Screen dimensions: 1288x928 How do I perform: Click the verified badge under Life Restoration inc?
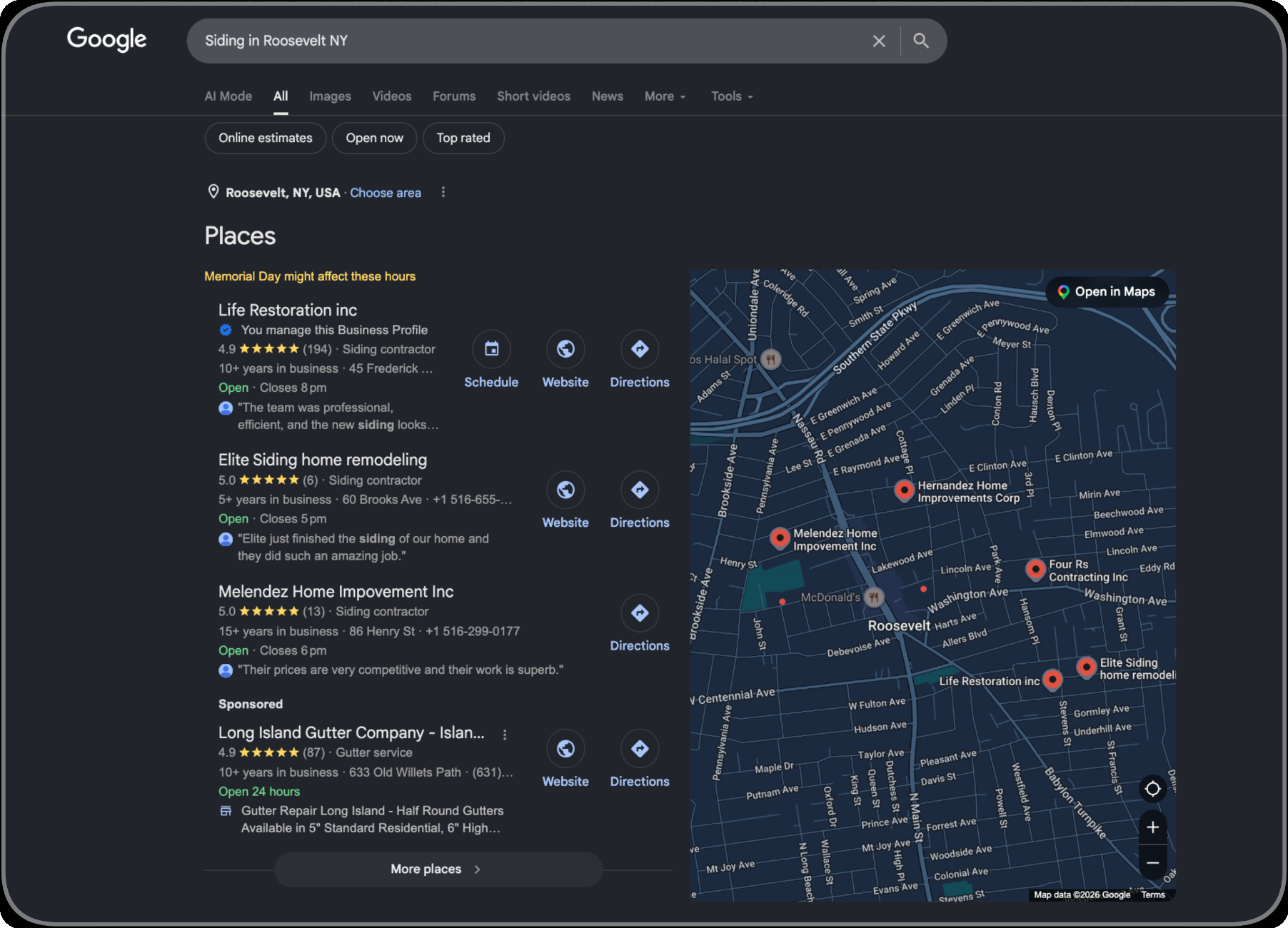point(226,330)
